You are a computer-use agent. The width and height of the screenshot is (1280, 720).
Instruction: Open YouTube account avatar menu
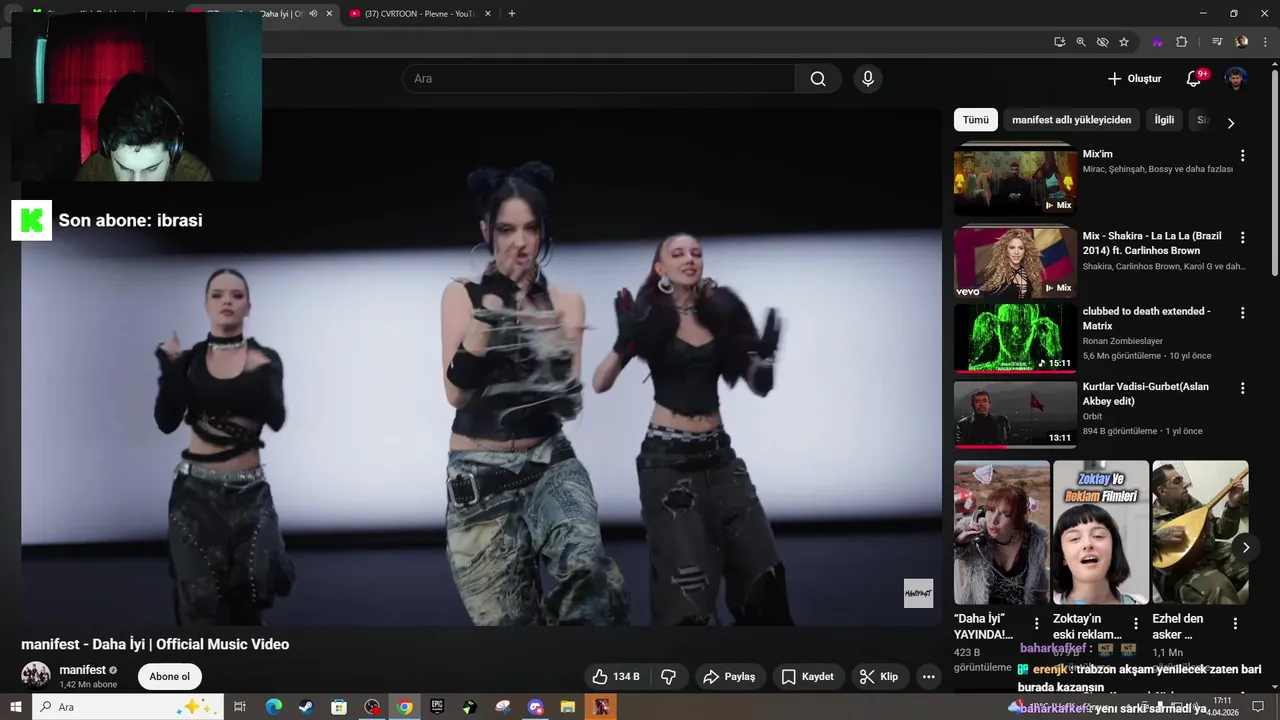(x=1237, y=79)
